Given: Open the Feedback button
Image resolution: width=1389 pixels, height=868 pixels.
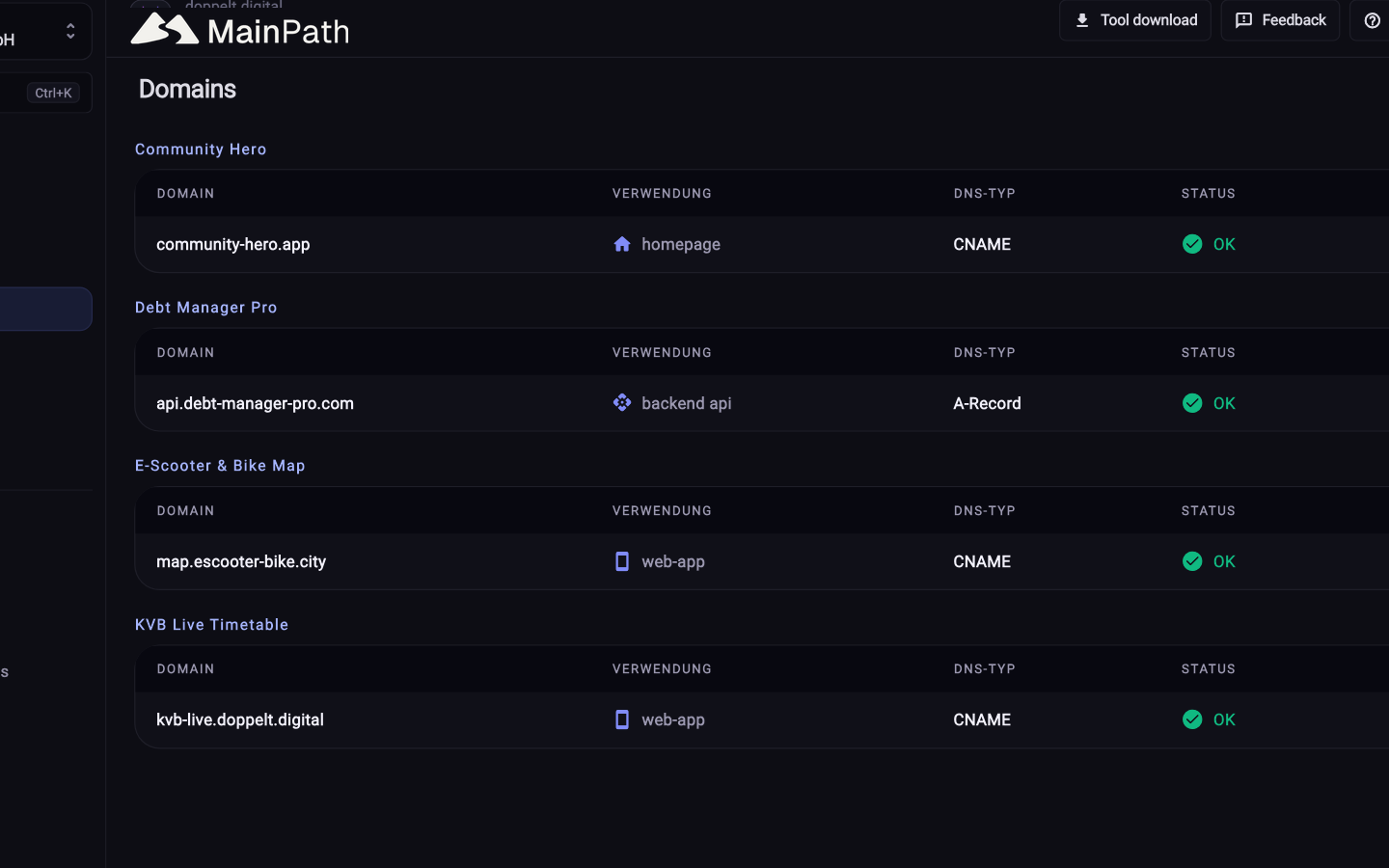Looking at the screenshot, I should pos(1280,20).
